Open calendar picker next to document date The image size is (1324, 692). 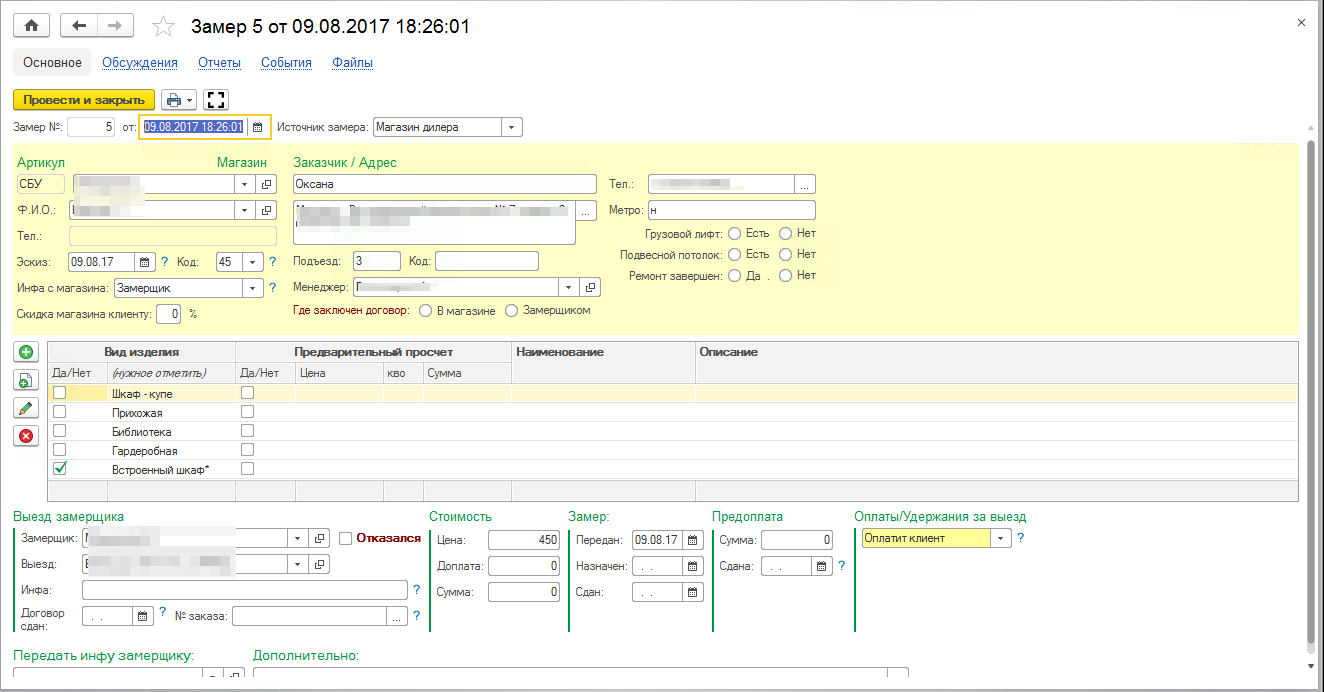coord(257,127)
